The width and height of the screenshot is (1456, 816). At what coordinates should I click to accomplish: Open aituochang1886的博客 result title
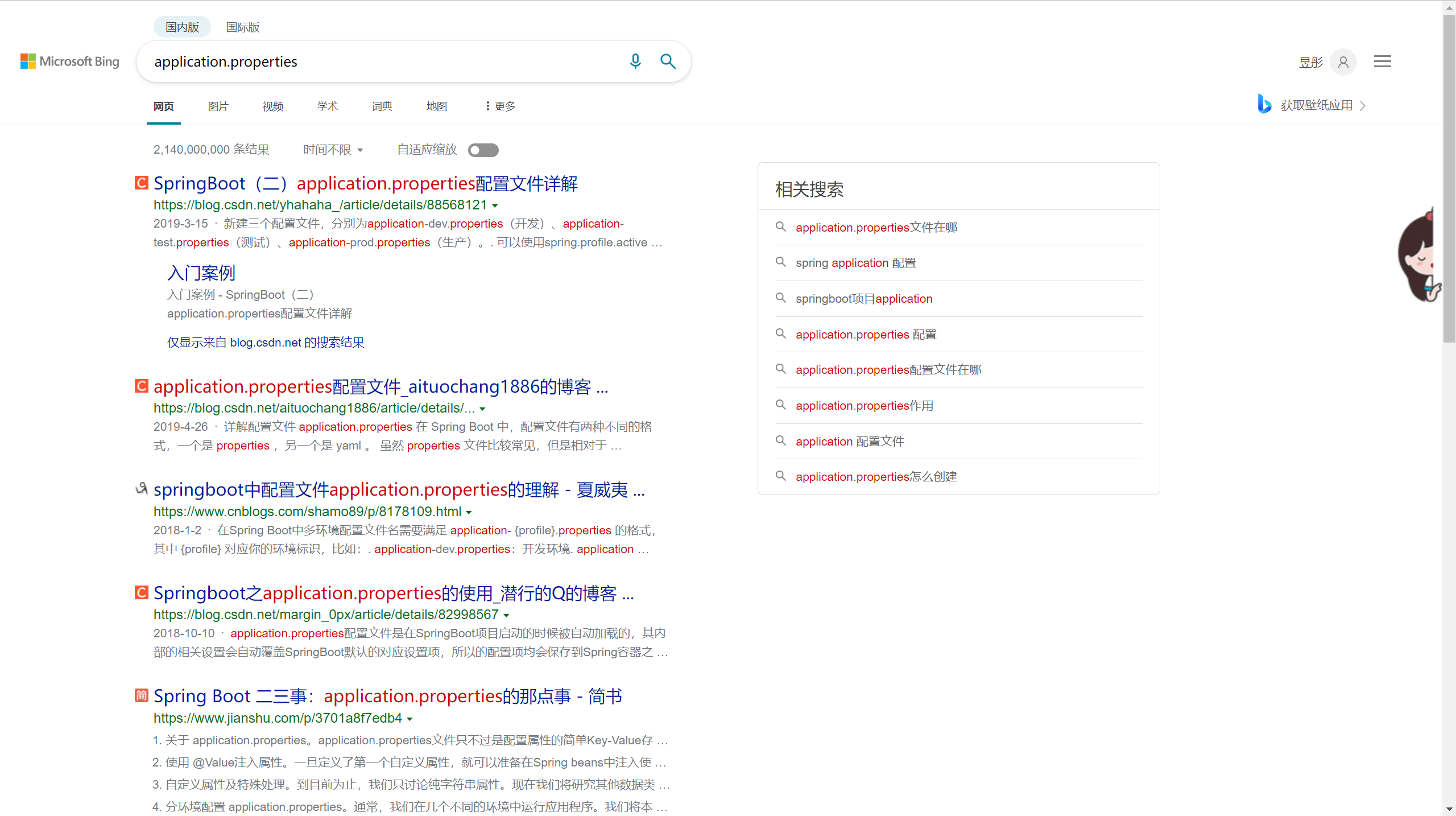pos(381,386)
